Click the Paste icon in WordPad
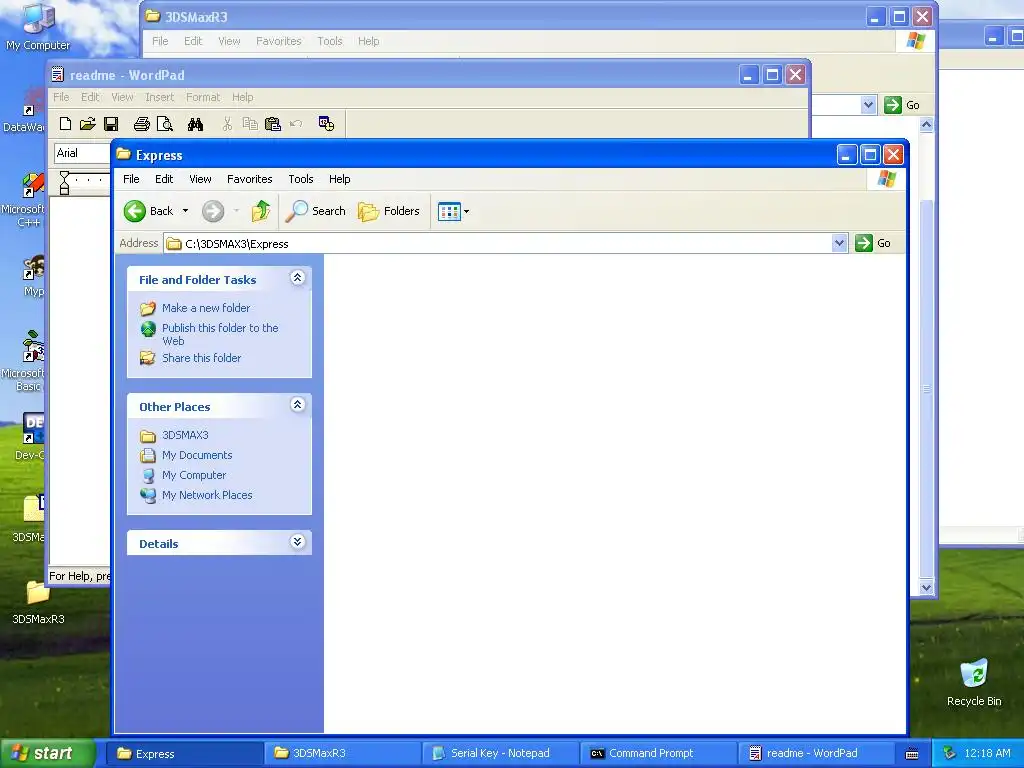 [x=273, y=123]
